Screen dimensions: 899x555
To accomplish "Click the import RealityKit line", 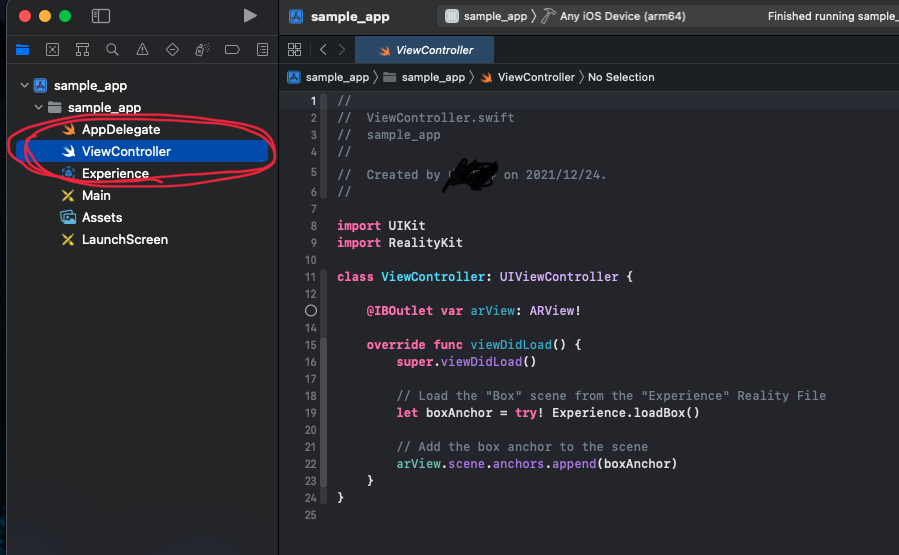I will (400, 243).
